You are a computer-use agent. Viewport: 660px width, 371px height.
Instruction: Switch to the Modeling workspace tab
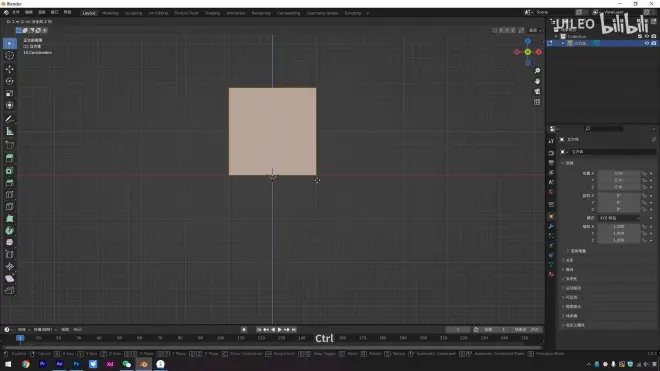point(110,13)
